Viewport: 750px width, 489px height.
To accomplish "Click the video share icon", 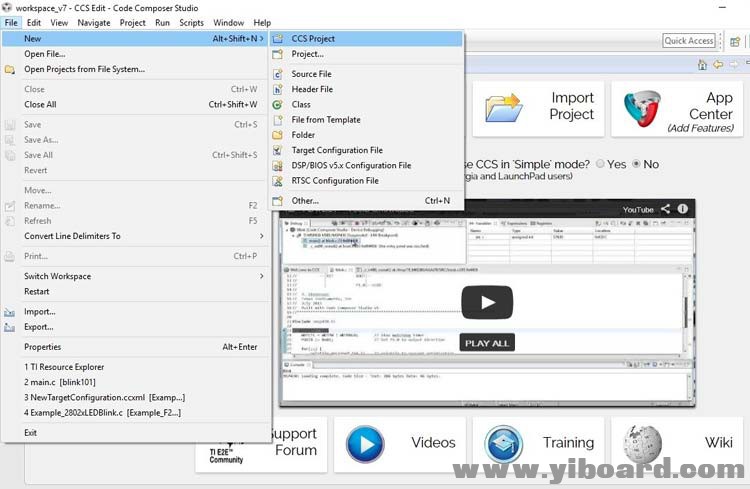I will coord(666,209).
